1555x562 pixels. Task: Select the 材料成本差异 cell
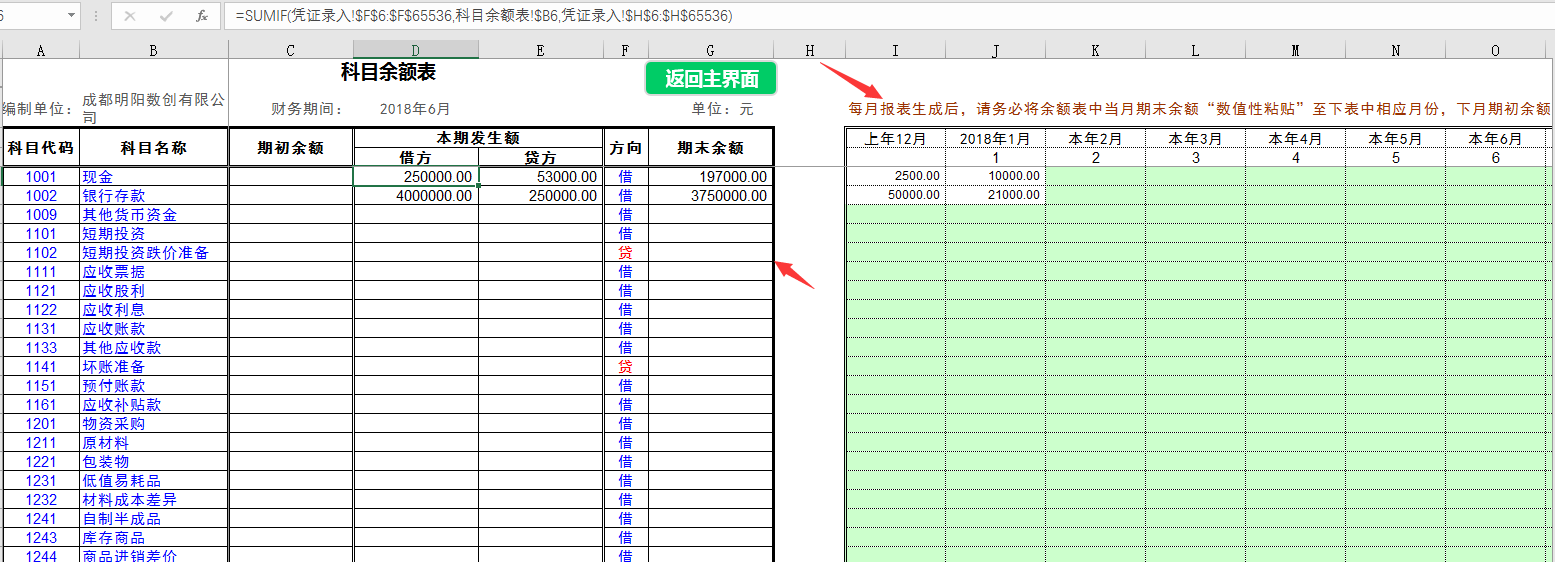pyautogui.click(x=154, y=500)
